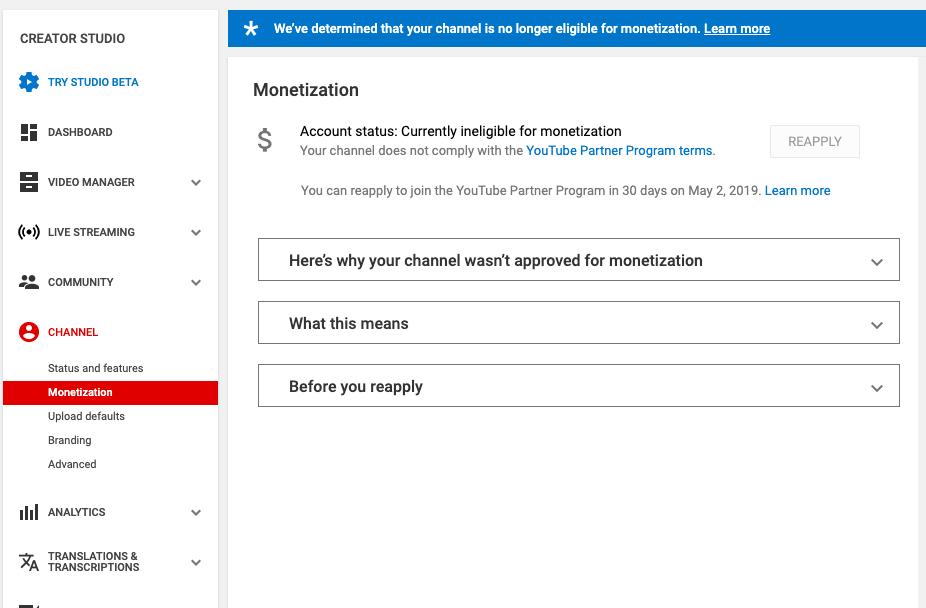Image resolution: width=926 pixels, height=608 pixels.
Task: Click the Dashboard grid icon
Action: click(x=28, y=132)
